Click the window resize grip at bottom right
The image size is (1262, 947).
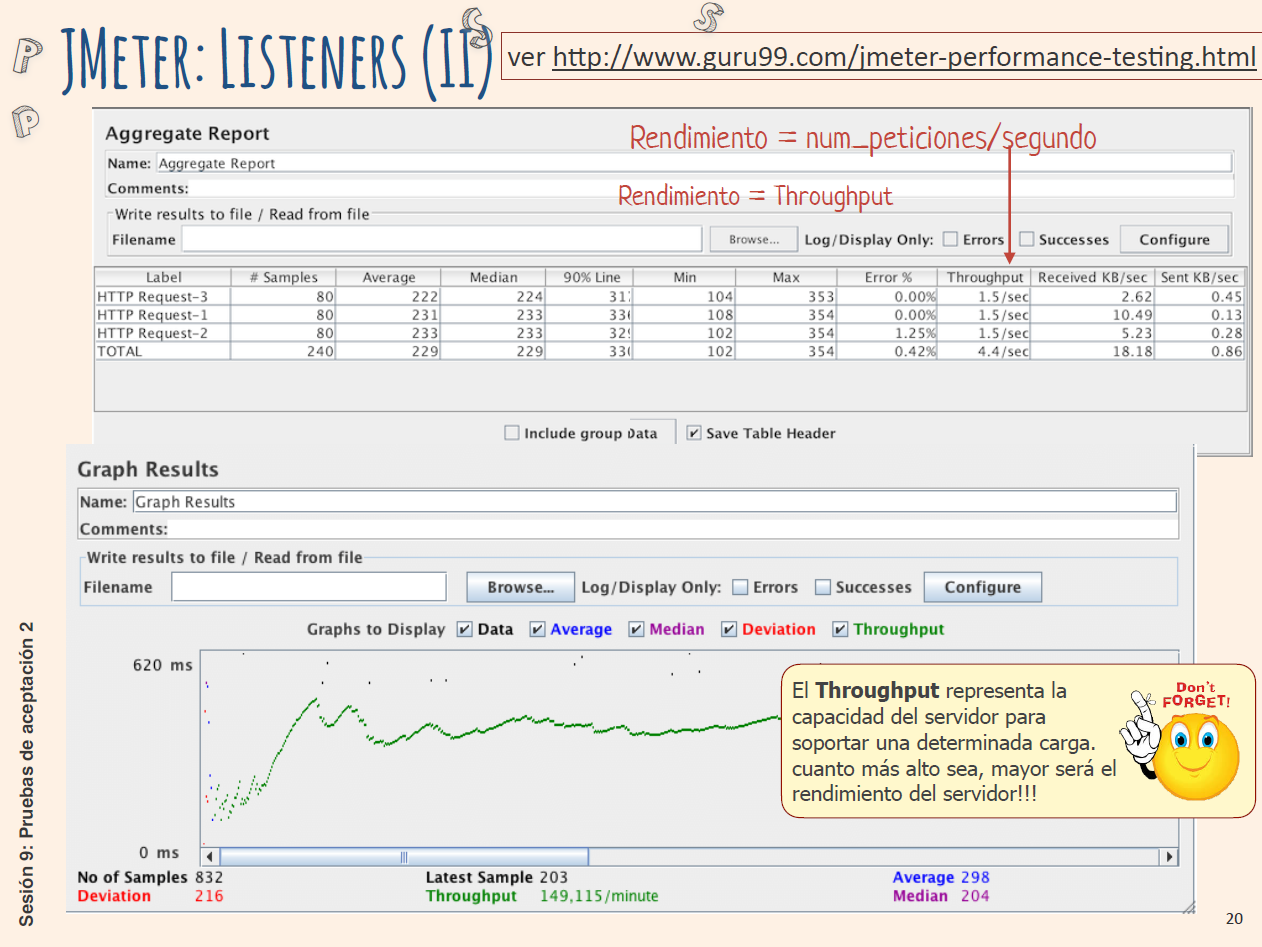coord(1188,908)
